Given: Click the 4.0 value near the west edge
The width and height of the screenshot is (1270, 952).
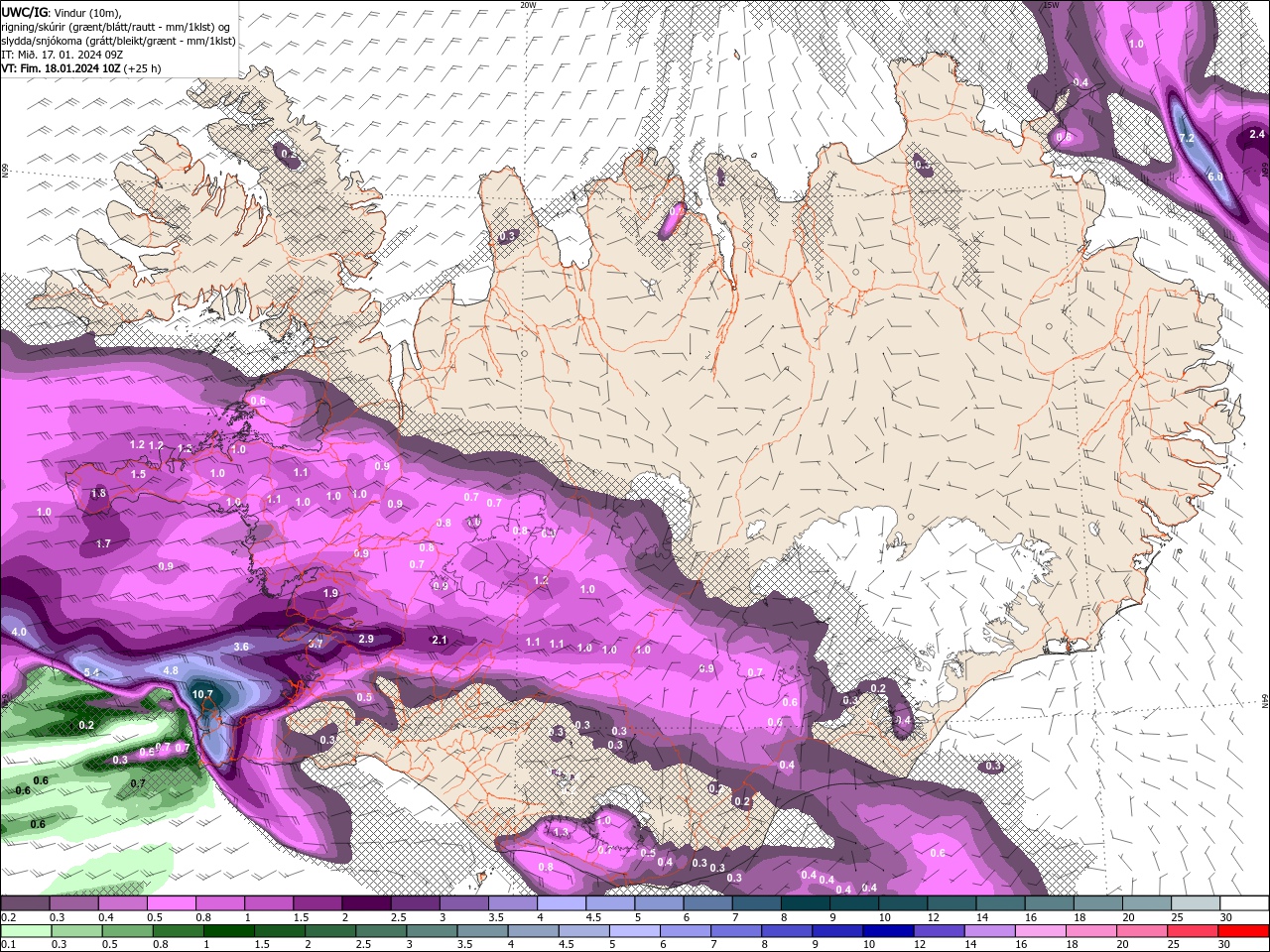Looking at the screenshot, I should point(19,632).
